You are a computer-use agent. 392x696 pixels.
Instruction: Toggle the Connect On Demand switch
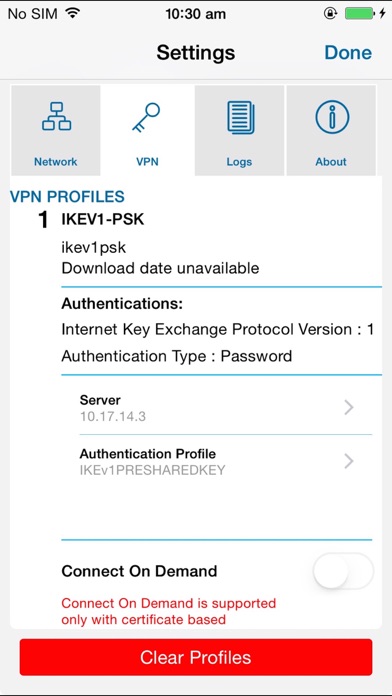343,571
